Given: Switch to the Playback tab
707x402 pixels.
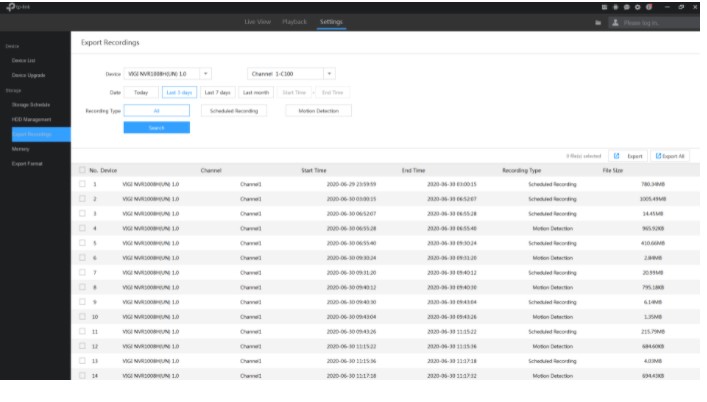Looking at the screenshot, I should (x=294, y=22).
